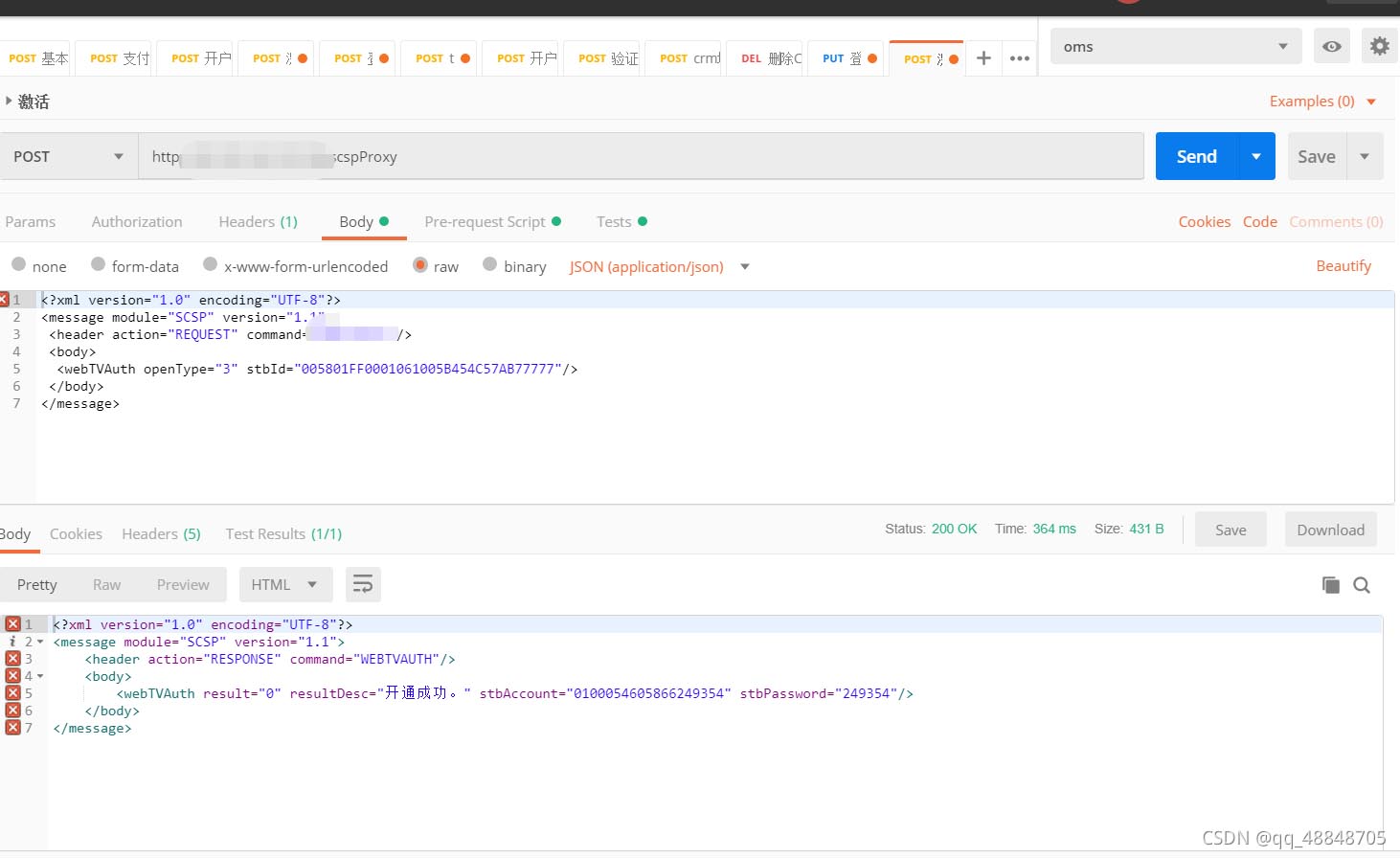The height and width of the screenshot is (858, 1400).
Task: Click error marker on response line 6
Action: coord(12,711)
